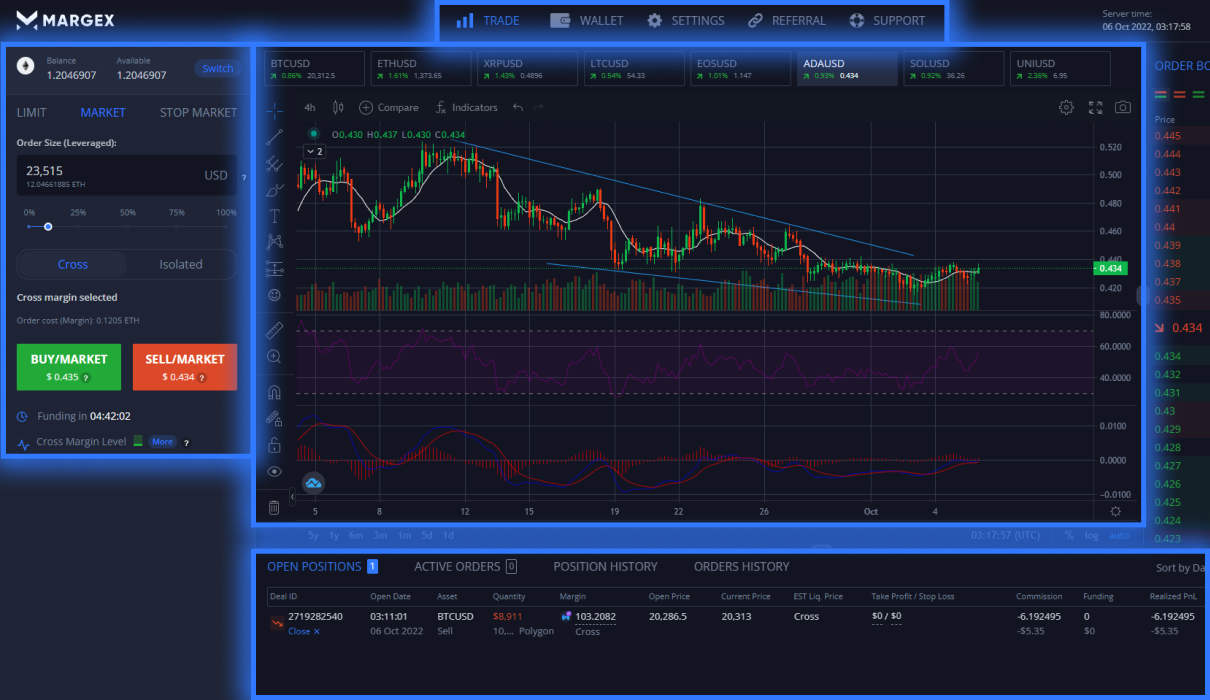Open the Compare symbol selector

point(389,107)
